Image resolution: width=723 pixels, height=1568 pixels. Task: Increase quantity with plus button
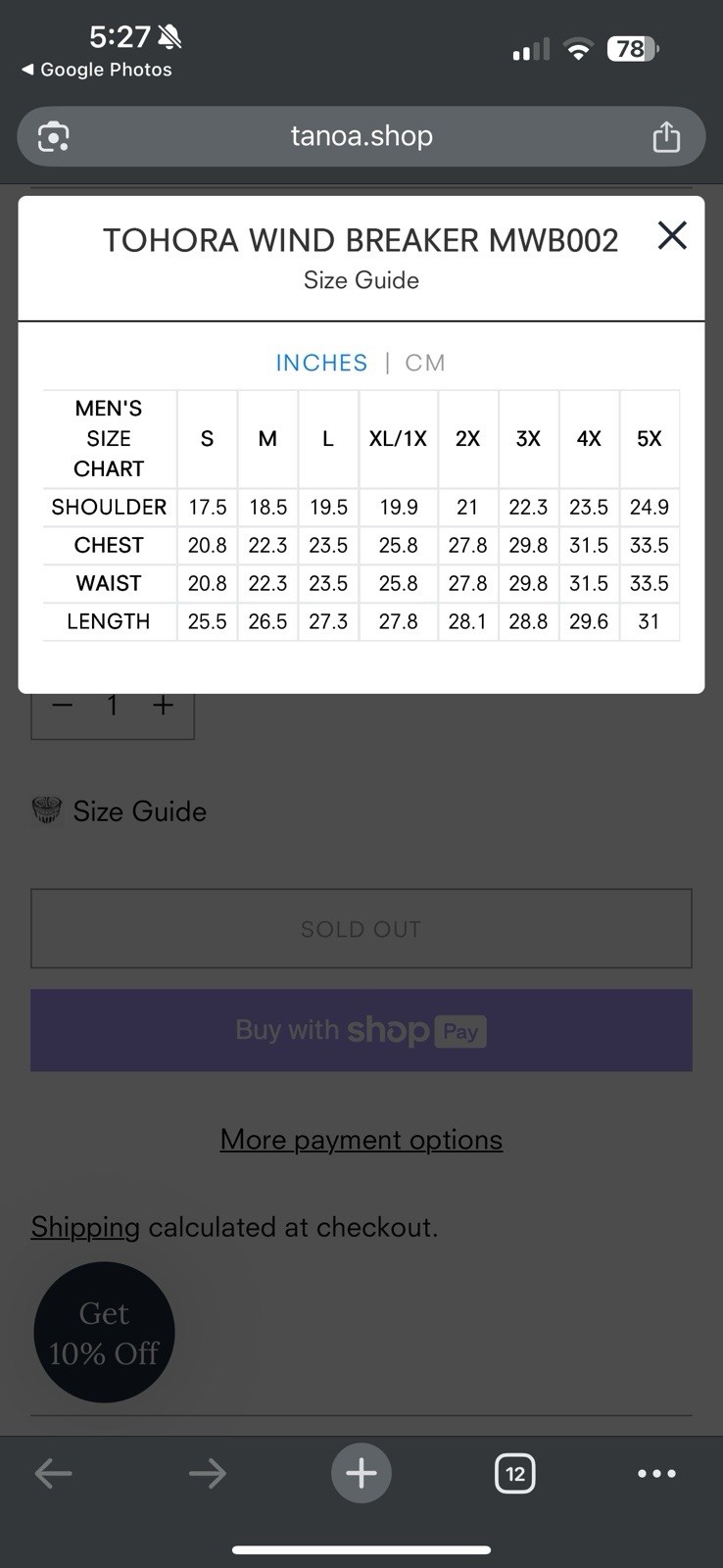163,705
